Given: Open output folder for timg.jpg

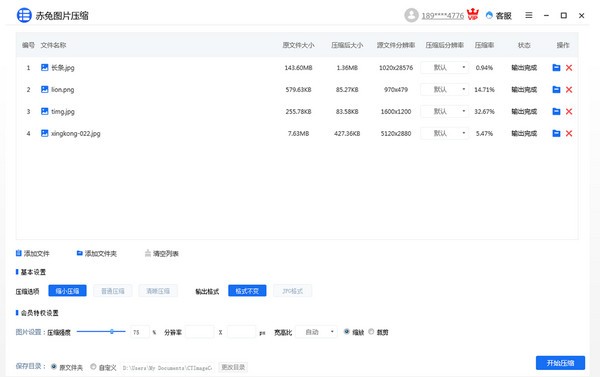Looking at the screenshot, I should [x=556, y=111].
